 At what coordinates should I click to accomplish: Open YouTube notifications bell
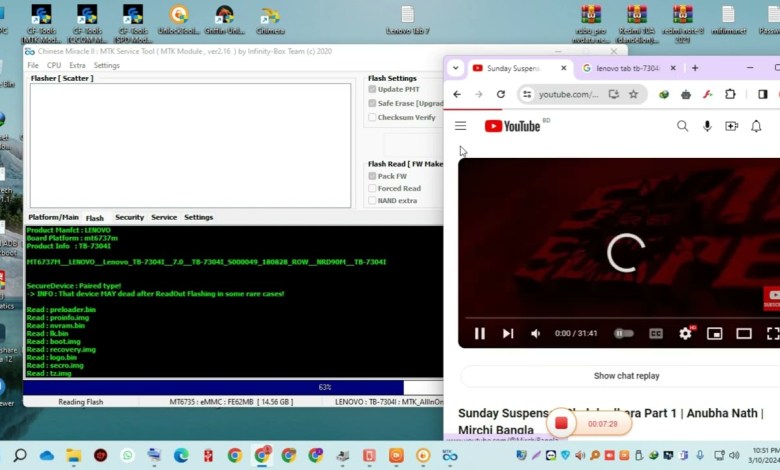point(757,126)
